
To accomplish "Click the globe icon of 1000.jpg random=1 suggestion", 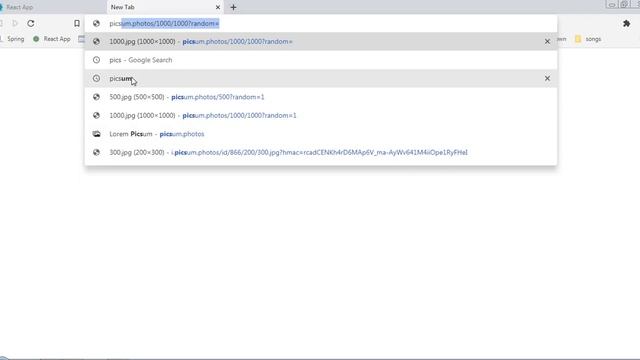I will point(96,116).
